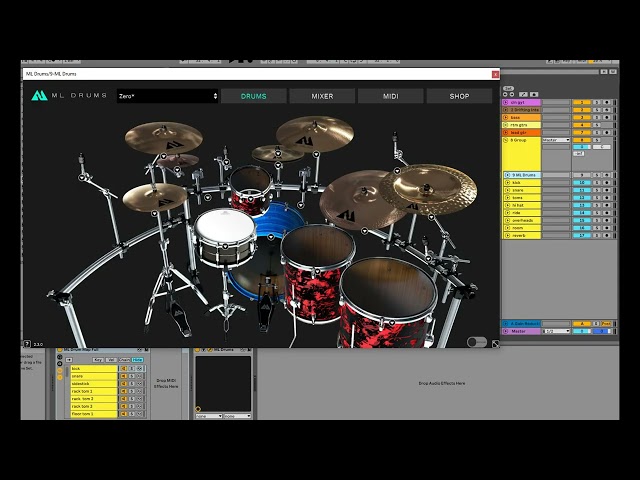
Task: Click the snare track play icon
Action: click(x=507, y=190)
